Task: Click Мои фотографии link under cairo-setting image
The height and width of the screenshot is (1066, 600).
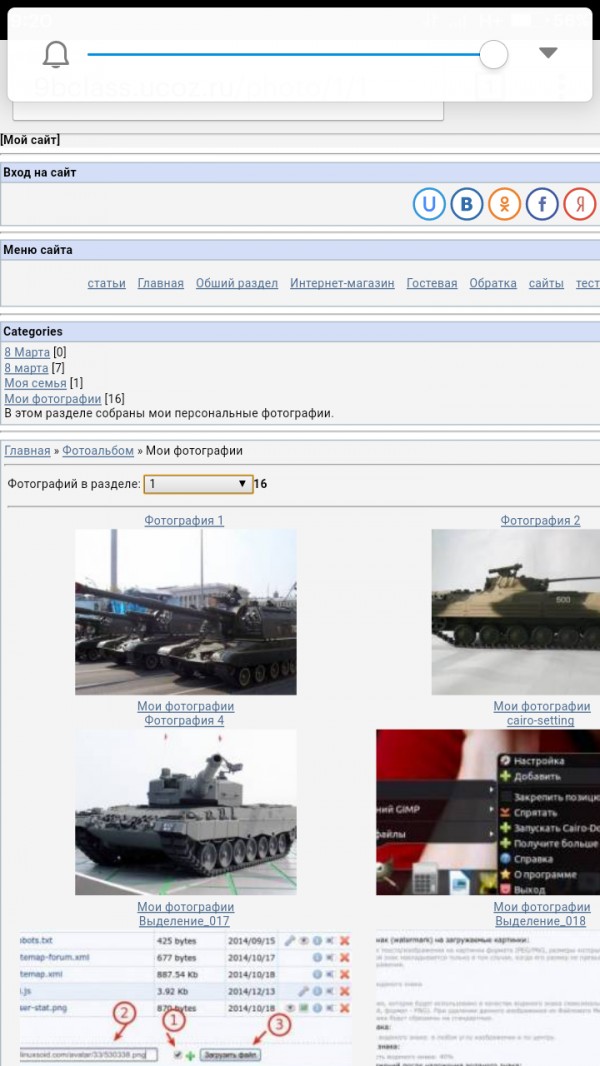Action: point(542,907)
